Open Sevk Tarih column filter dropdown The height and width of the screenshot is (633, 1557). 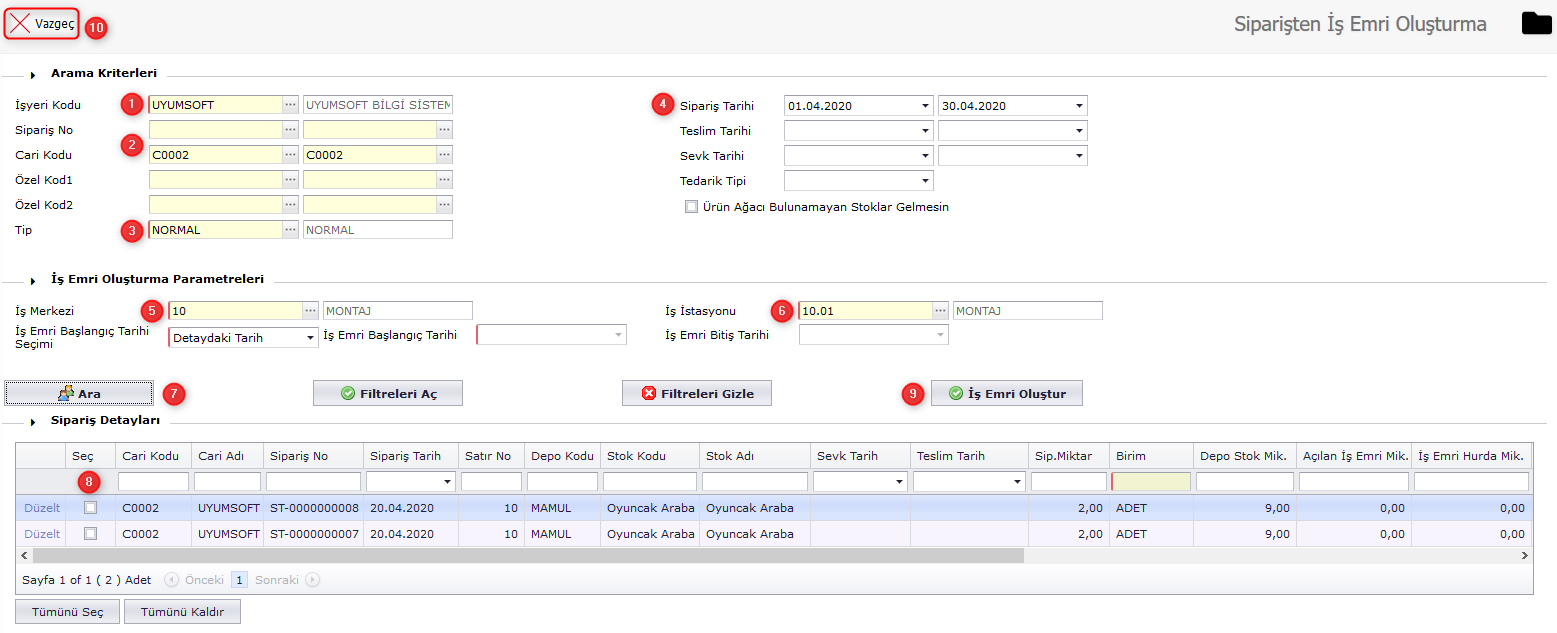pos(899,482)
